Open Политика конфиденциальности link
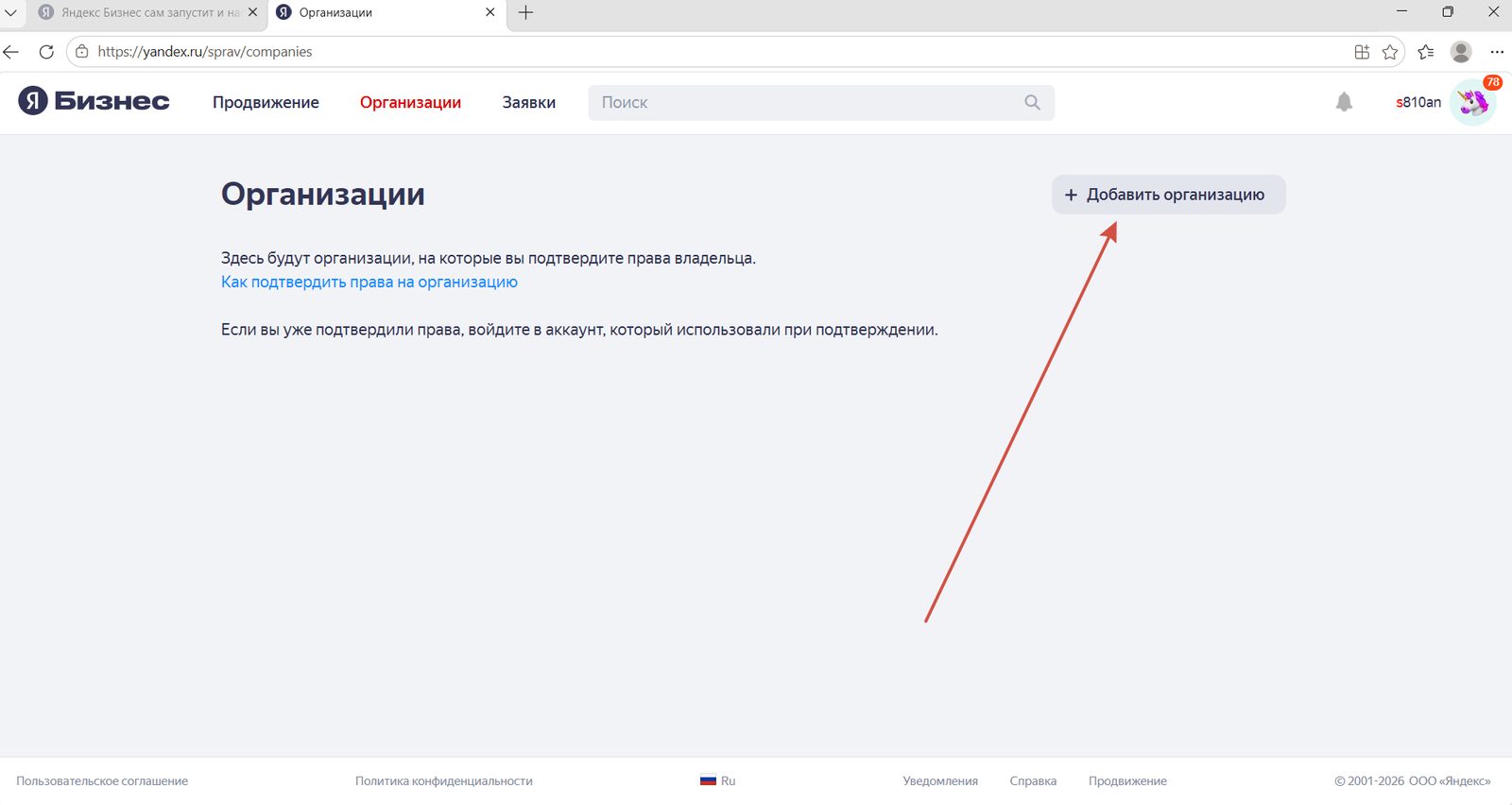 [444, 781]
